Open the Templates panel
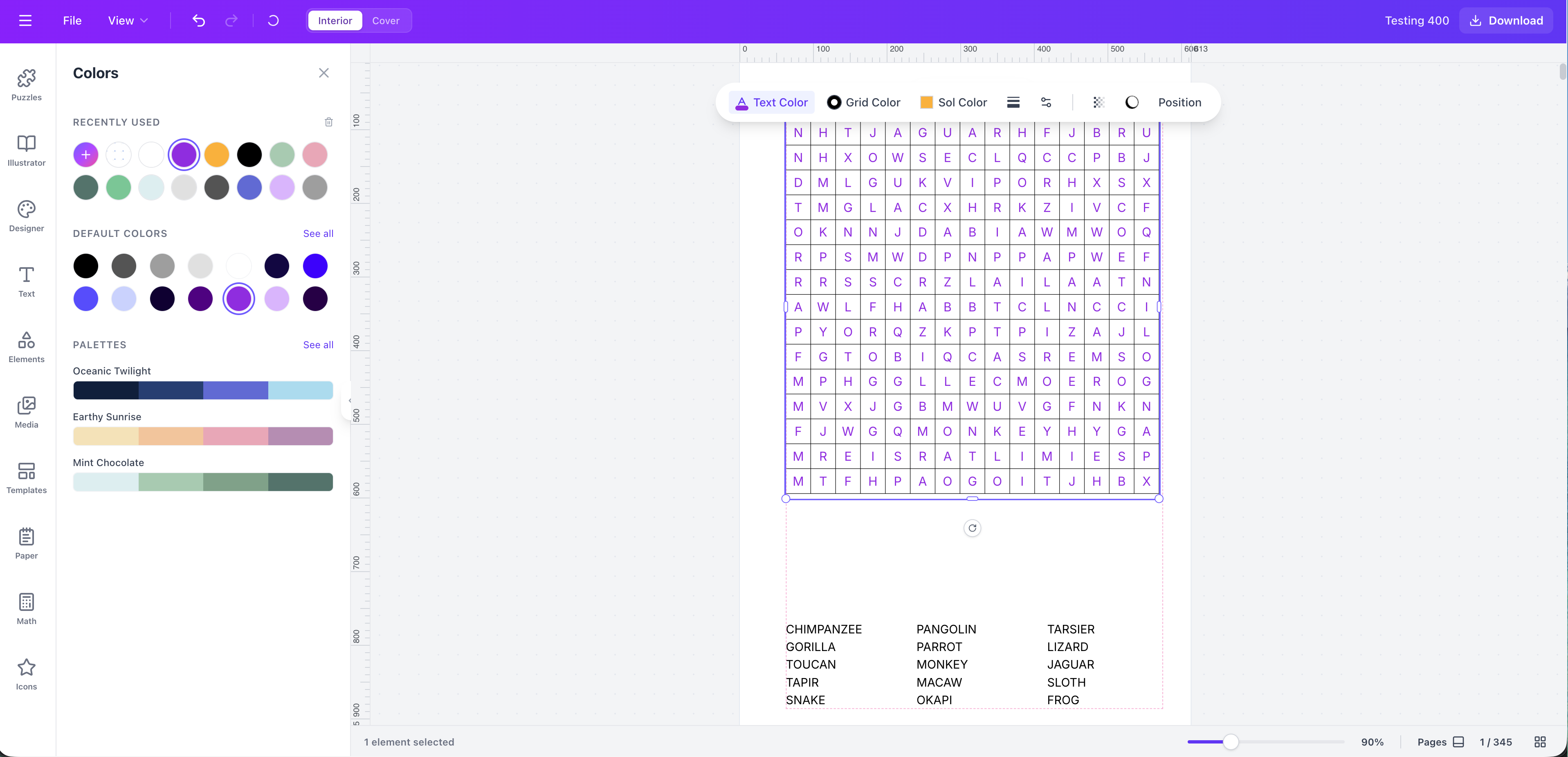Viewport: 1568px width, 757px height. (x=26, y=479)
